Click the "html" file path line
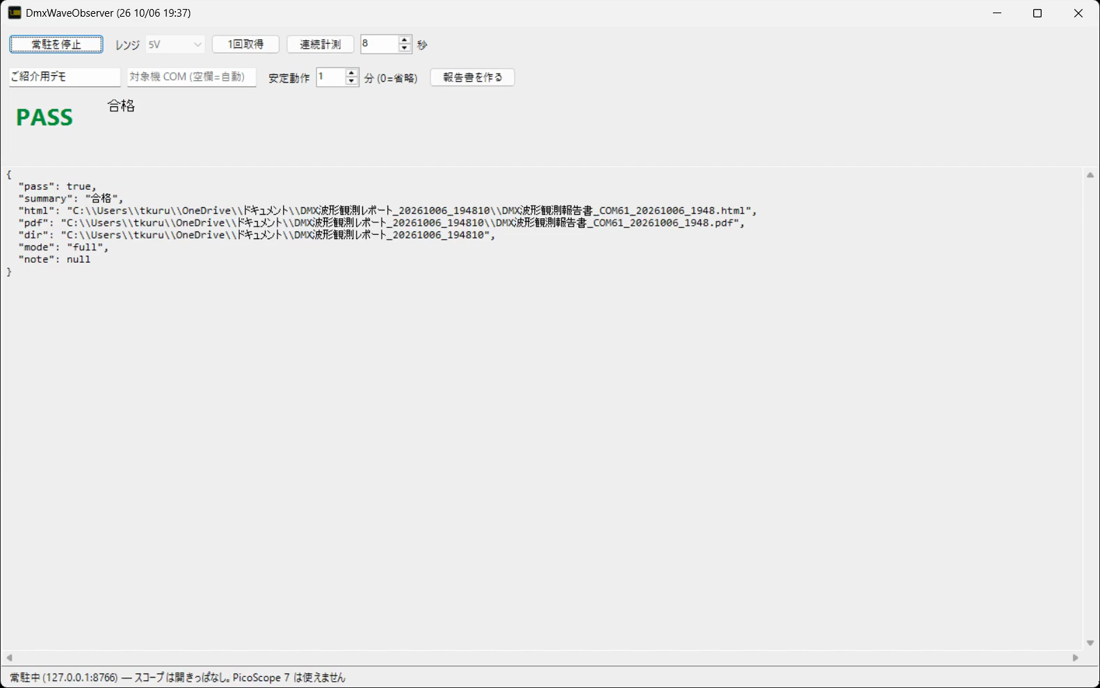The image size is (1100, 688). (x=388, y=210)
